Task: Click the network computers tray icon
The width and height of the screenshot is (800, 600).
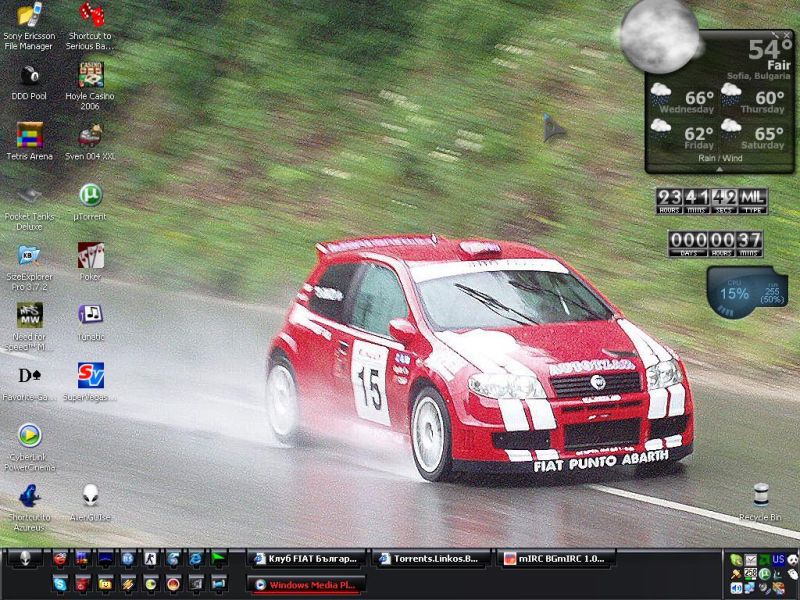Action: [x=749, y=588]
